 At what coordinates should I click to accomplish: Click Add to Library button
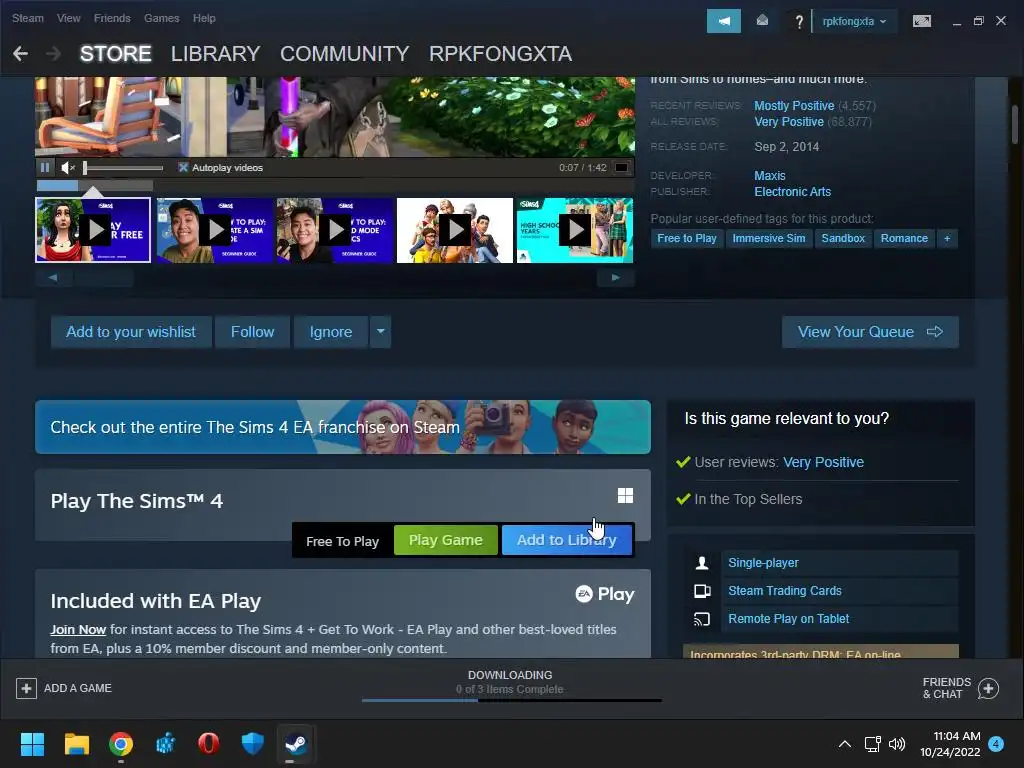566,540
